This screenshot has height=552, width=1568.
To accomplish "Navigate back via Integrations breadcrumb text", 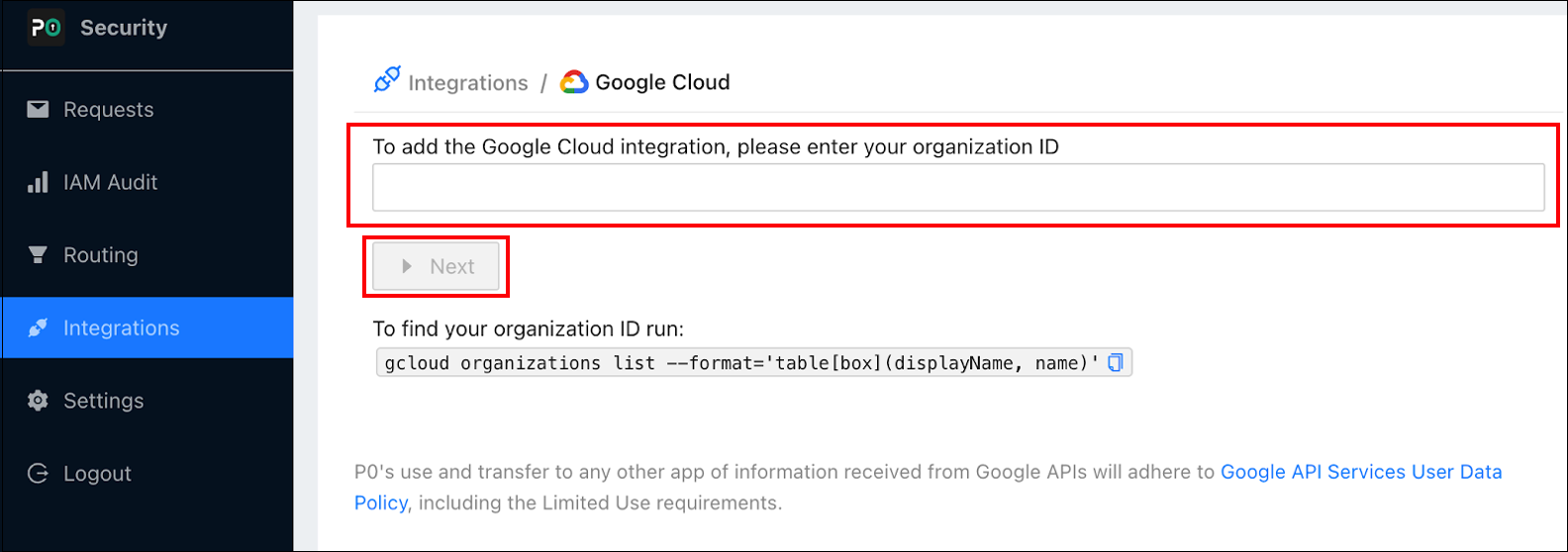I will tap(468, 83).
